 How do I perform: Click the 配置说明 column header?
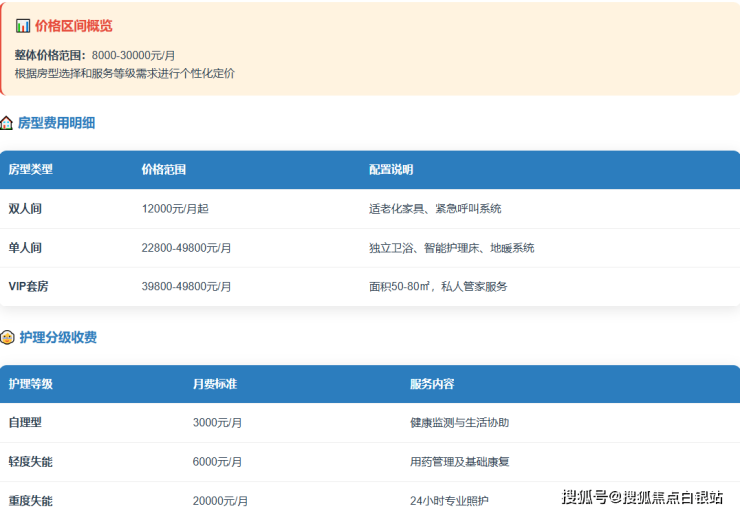[x=391, y=170]
